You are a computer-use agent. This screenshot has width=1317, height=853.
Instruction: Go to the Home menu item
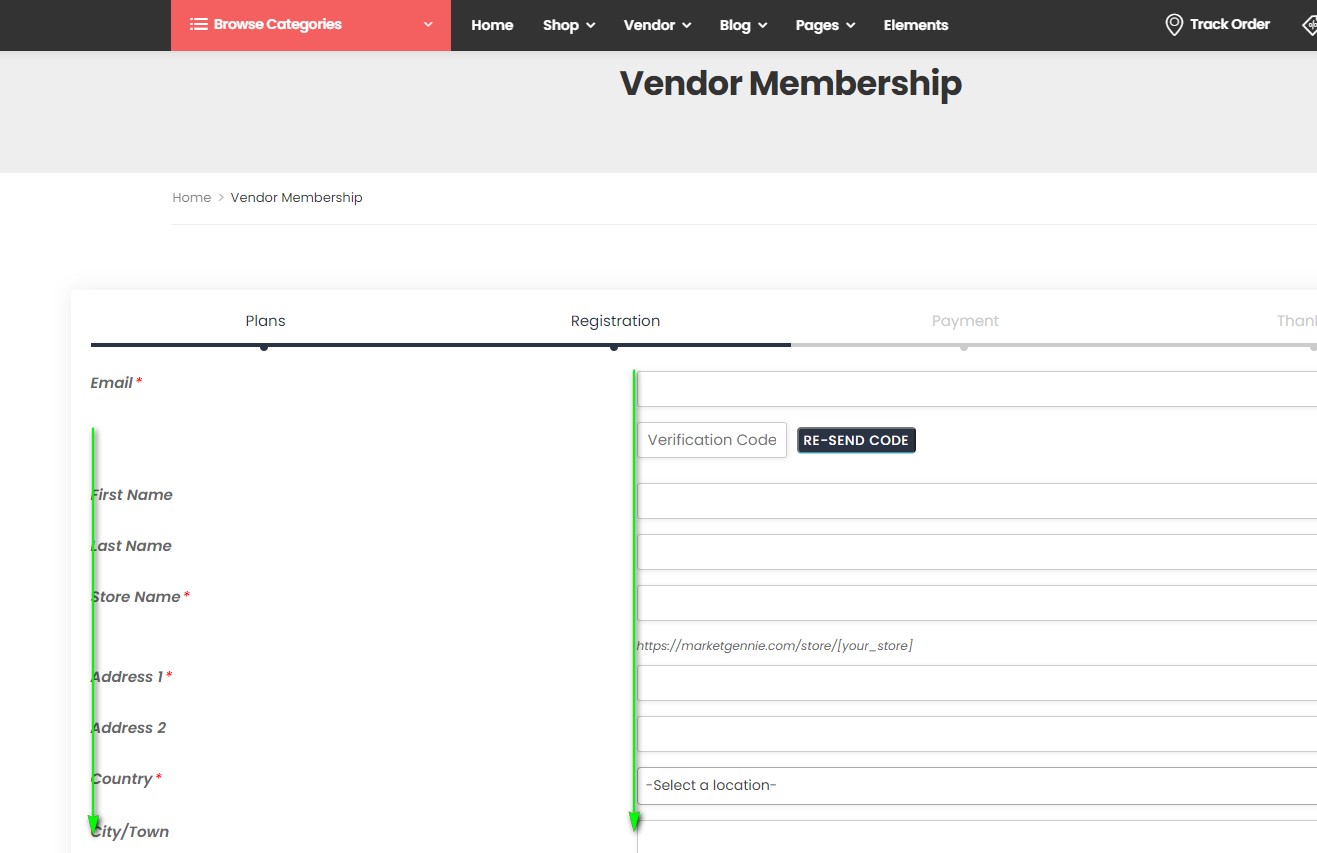[492, 25]
